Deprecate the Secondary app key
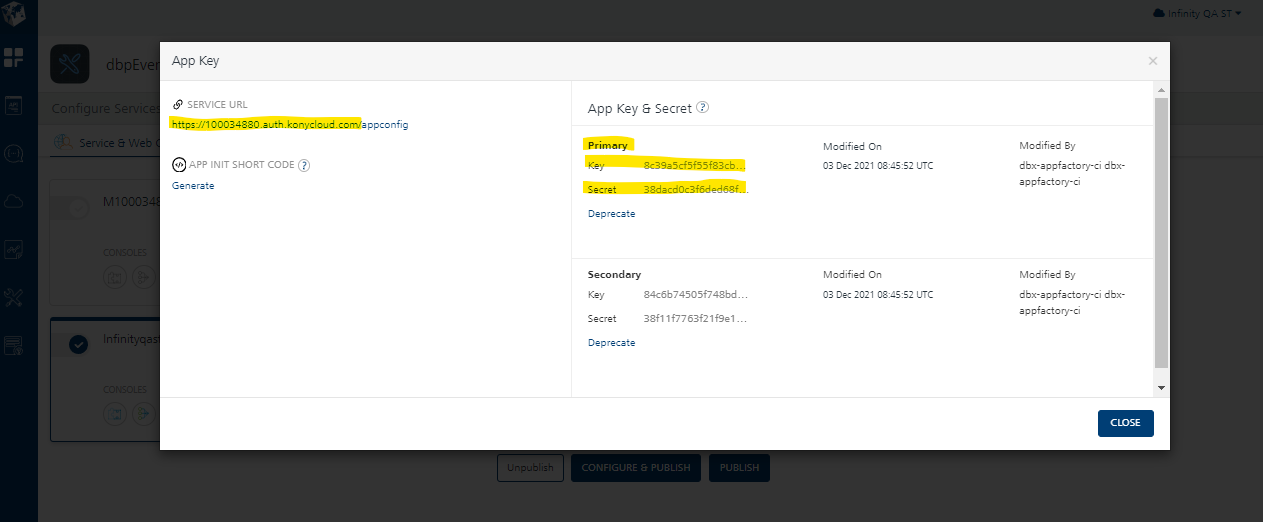 point(611,343)
